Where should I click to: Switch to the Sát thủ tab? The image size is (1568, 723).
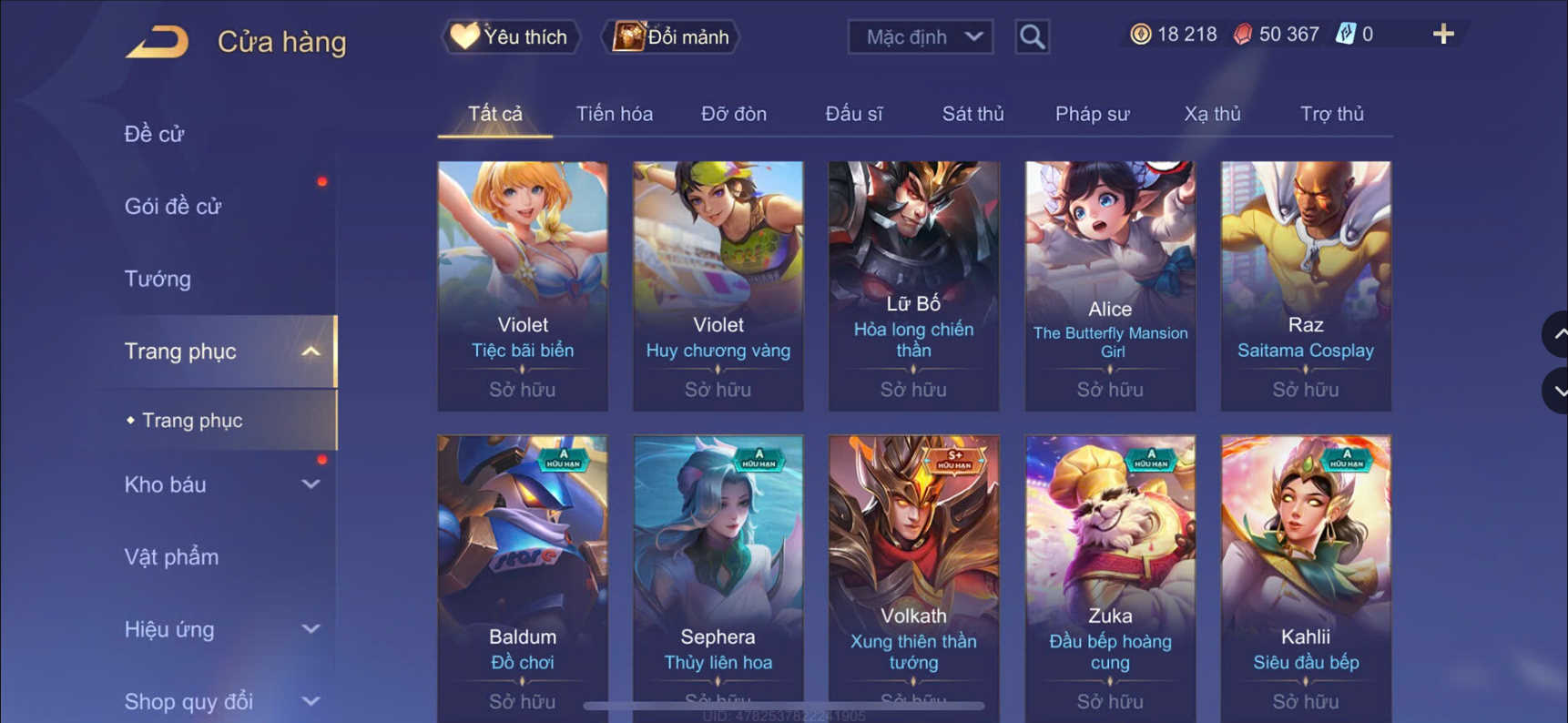972,114
